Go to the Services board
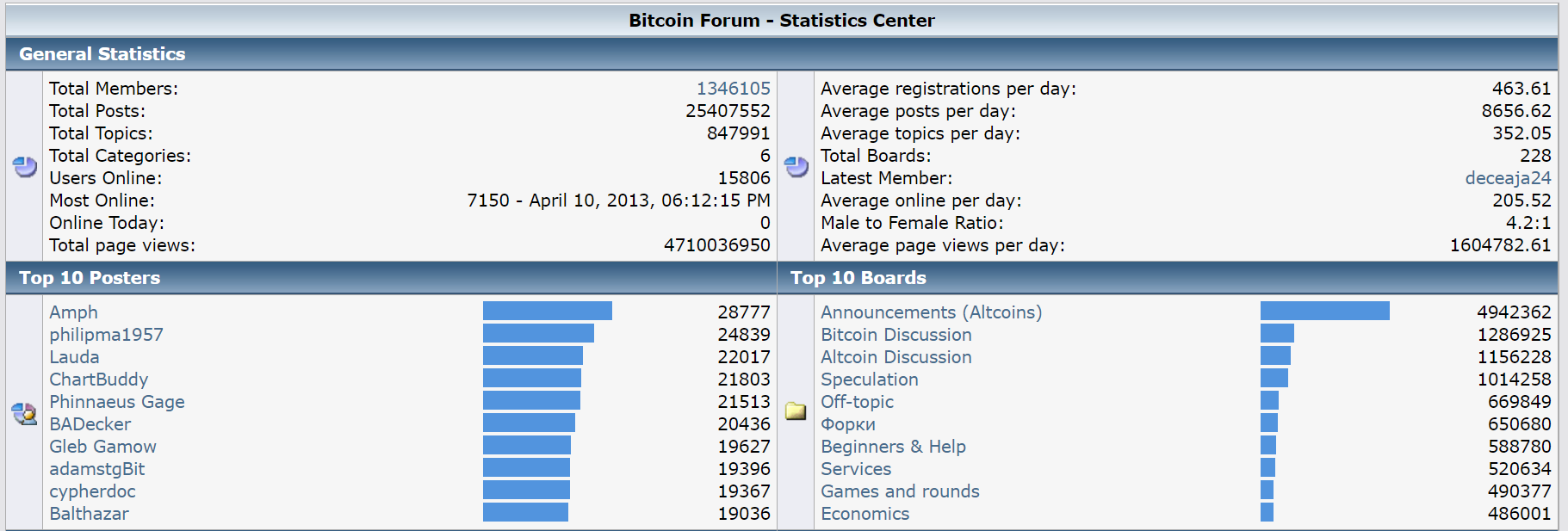1568x531 pixels. (856, 469)
